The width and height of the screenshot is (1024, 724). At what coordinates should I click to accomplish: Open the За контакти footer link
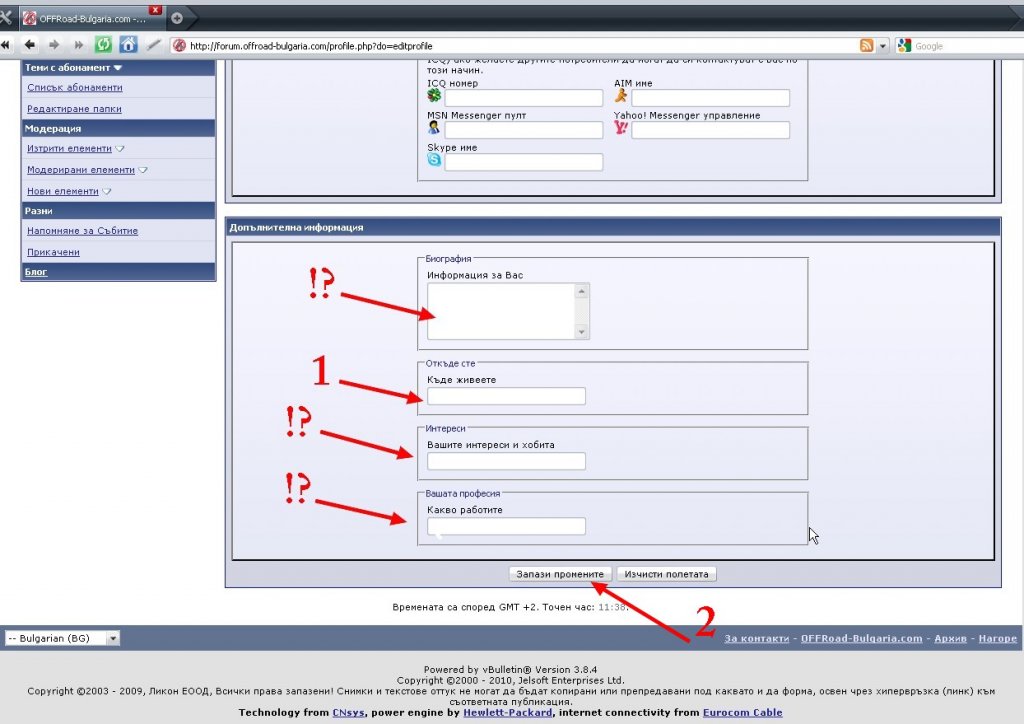pos(756,638)
